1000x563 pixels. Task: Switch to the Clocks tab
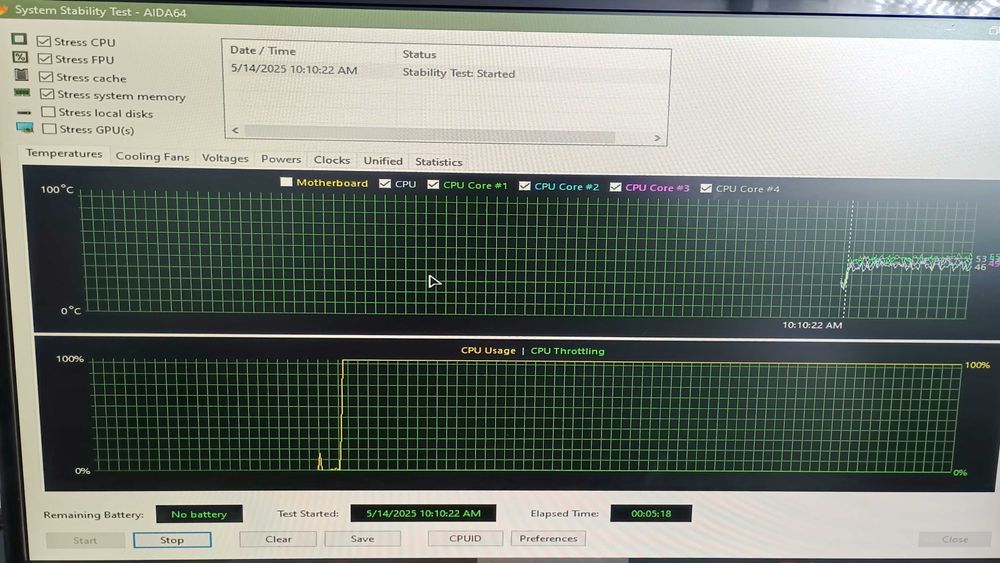332,160
